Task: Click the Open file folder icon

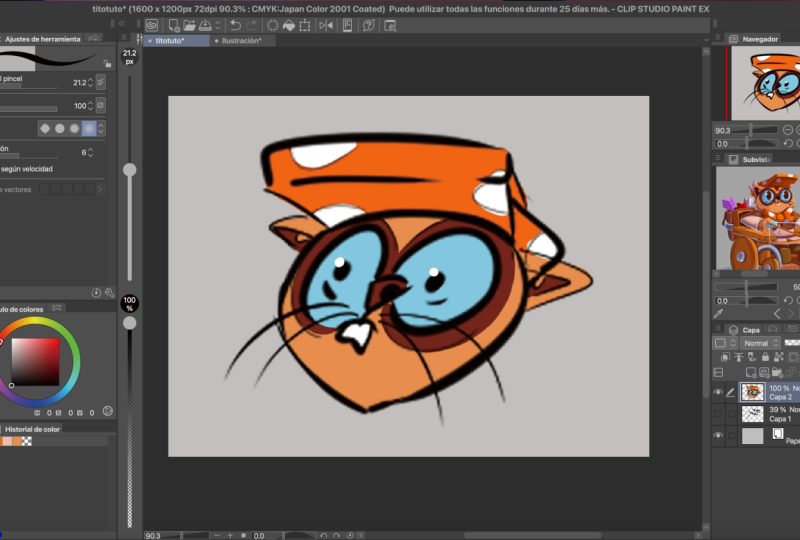Action: click(189, 26)
